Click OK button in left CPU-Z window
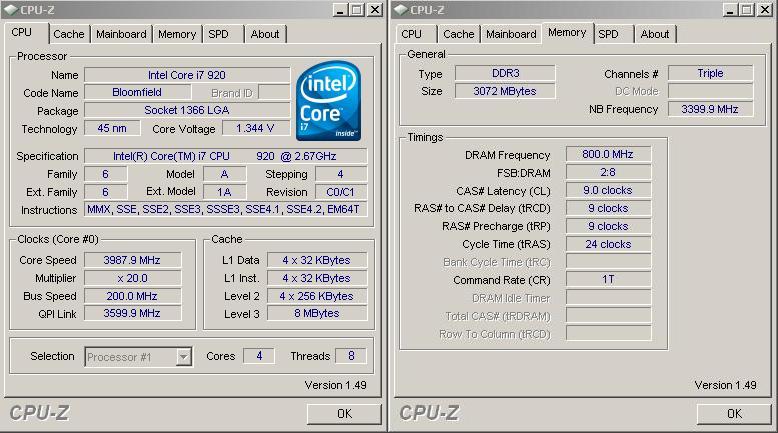 point(344,414)
